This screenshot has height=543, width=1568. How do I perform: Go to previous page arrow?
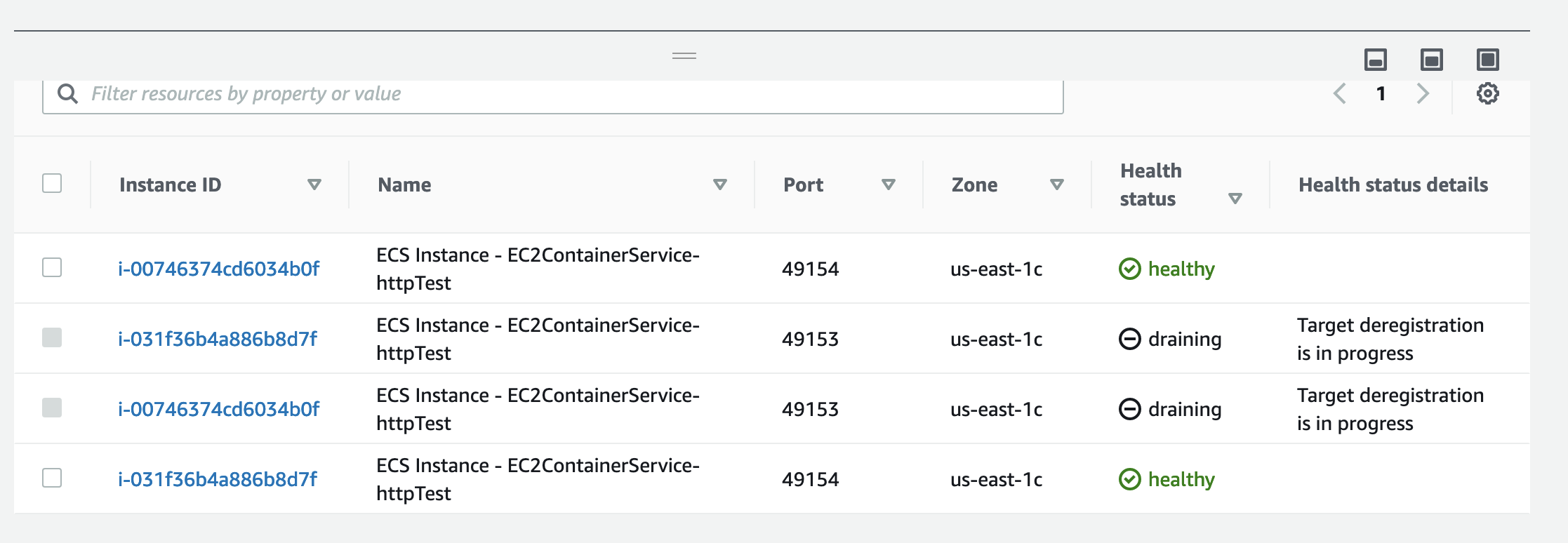pyautogui.click(x=1340, y=93)
